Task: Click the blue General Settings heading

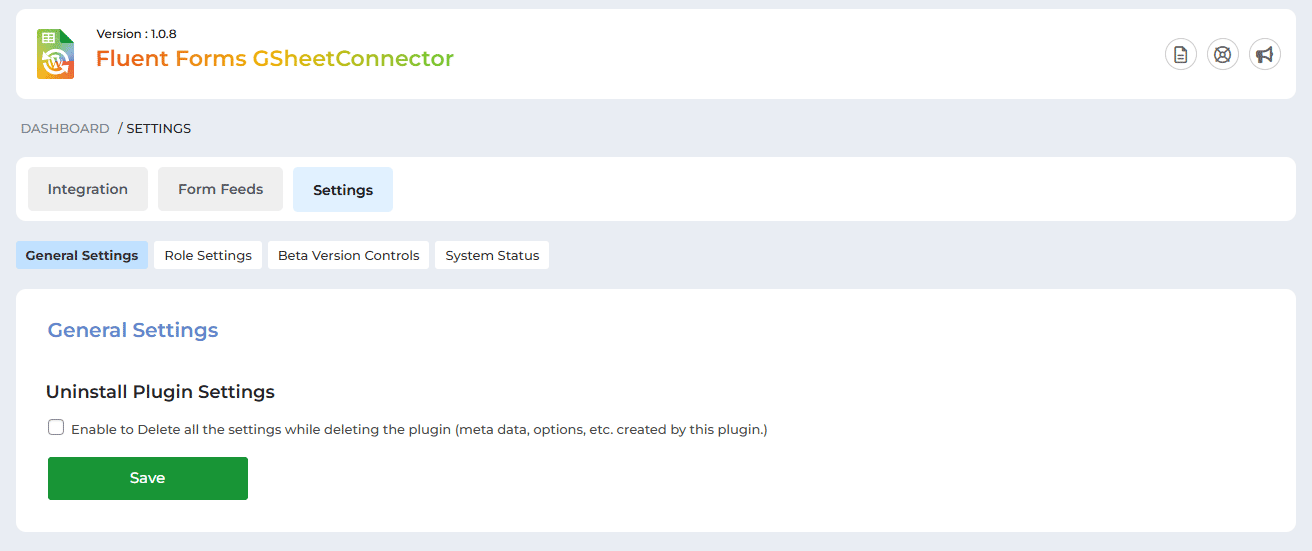Action: tap(133, 330)
